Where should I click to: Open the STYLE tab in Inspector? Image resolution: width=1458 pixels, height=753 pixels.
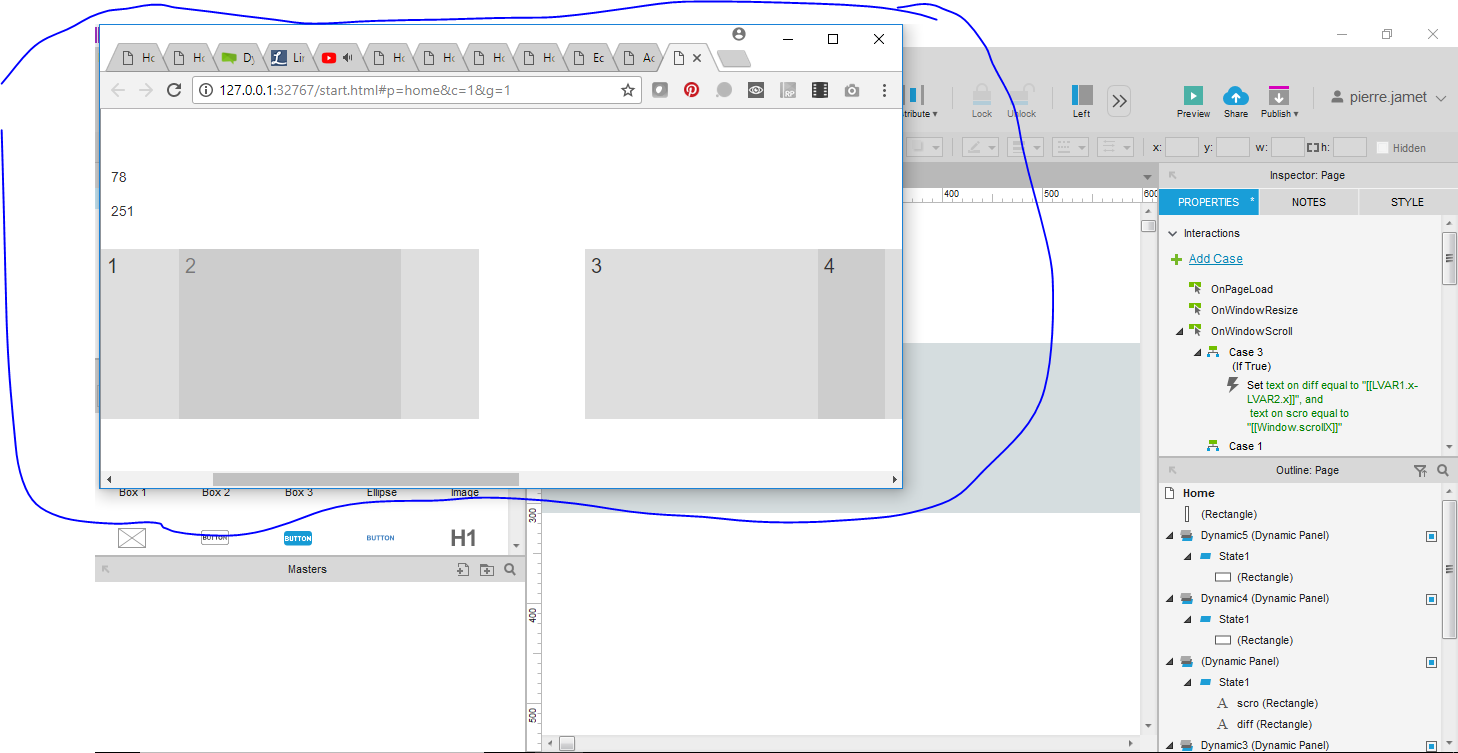click(x=1406, y=201)
